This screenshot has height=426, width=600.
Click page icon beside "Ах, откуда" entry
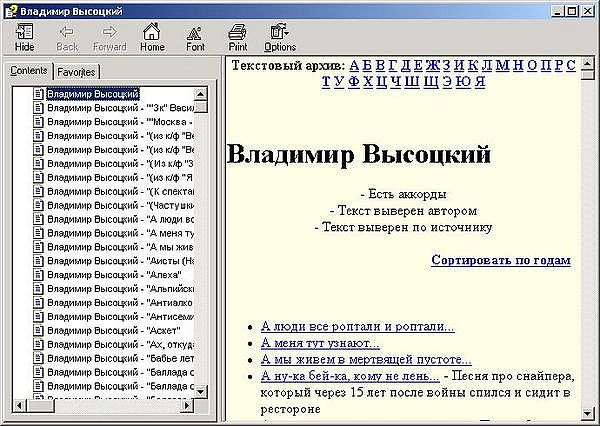(x=38, y=344)
